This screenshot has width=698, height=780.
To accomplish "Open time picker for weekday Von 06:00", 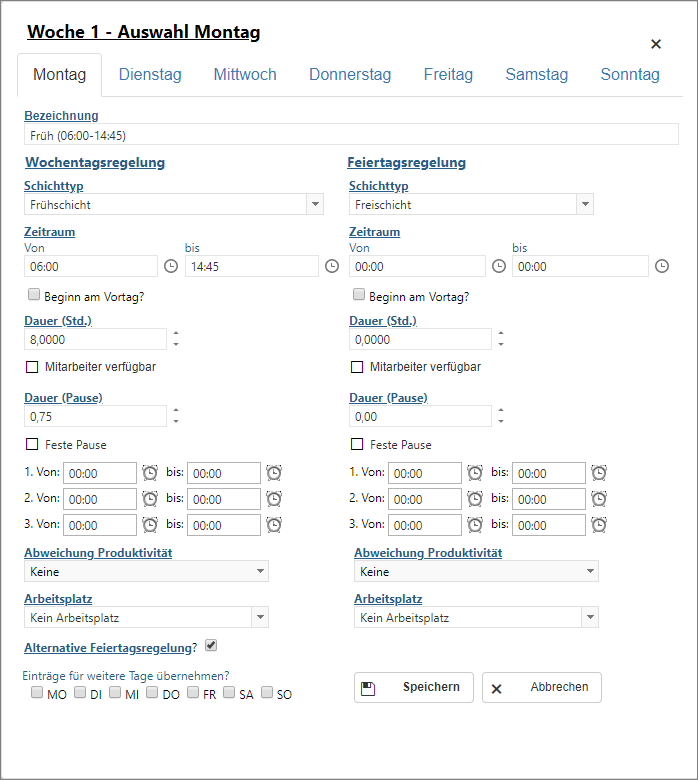I will point(171,266).
